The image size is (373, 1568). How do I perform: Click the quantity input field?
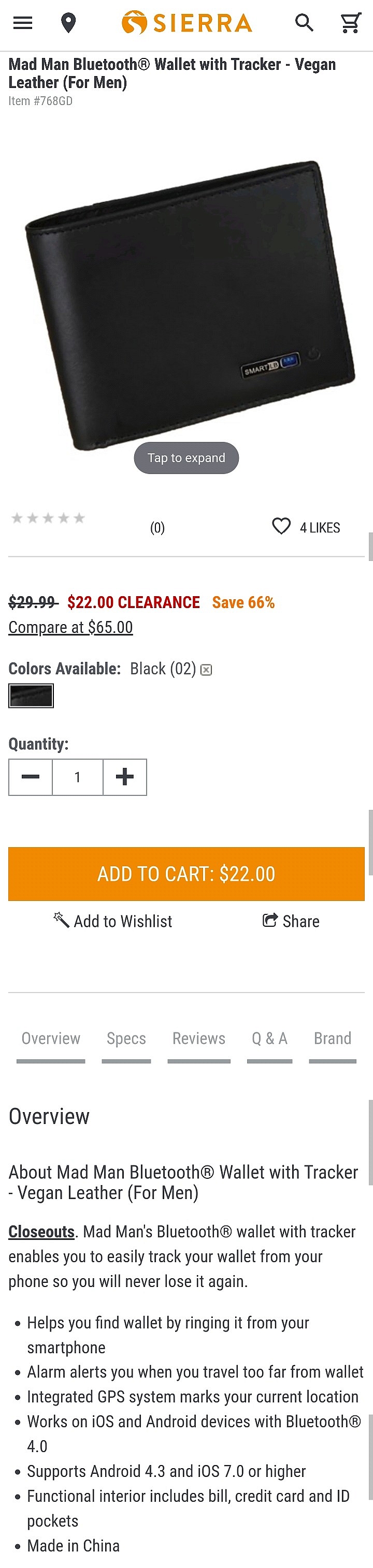(x=77, y=777)
